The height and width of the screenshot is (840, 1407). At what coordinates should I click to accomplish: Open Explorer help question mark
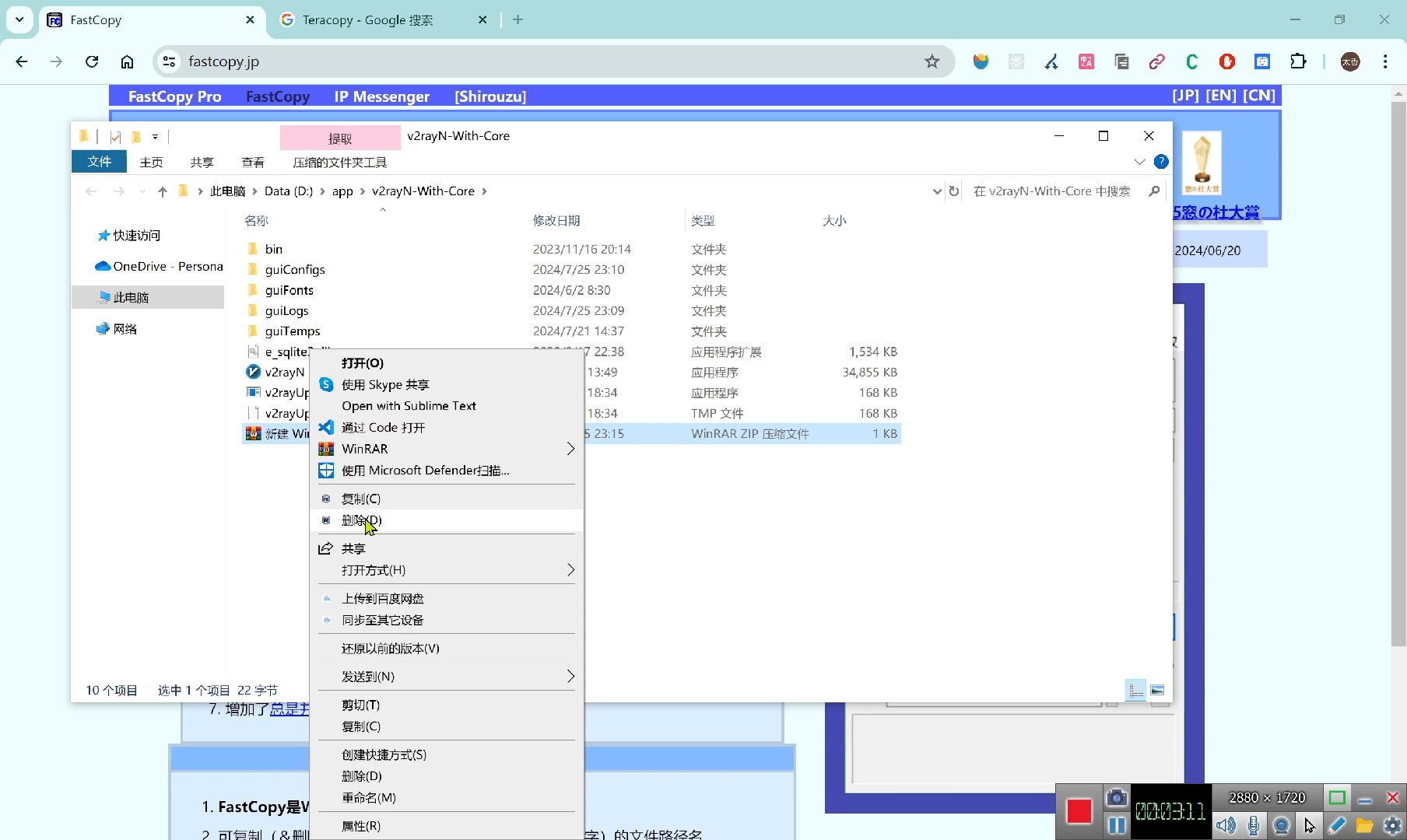click(x=1161, y=162)
